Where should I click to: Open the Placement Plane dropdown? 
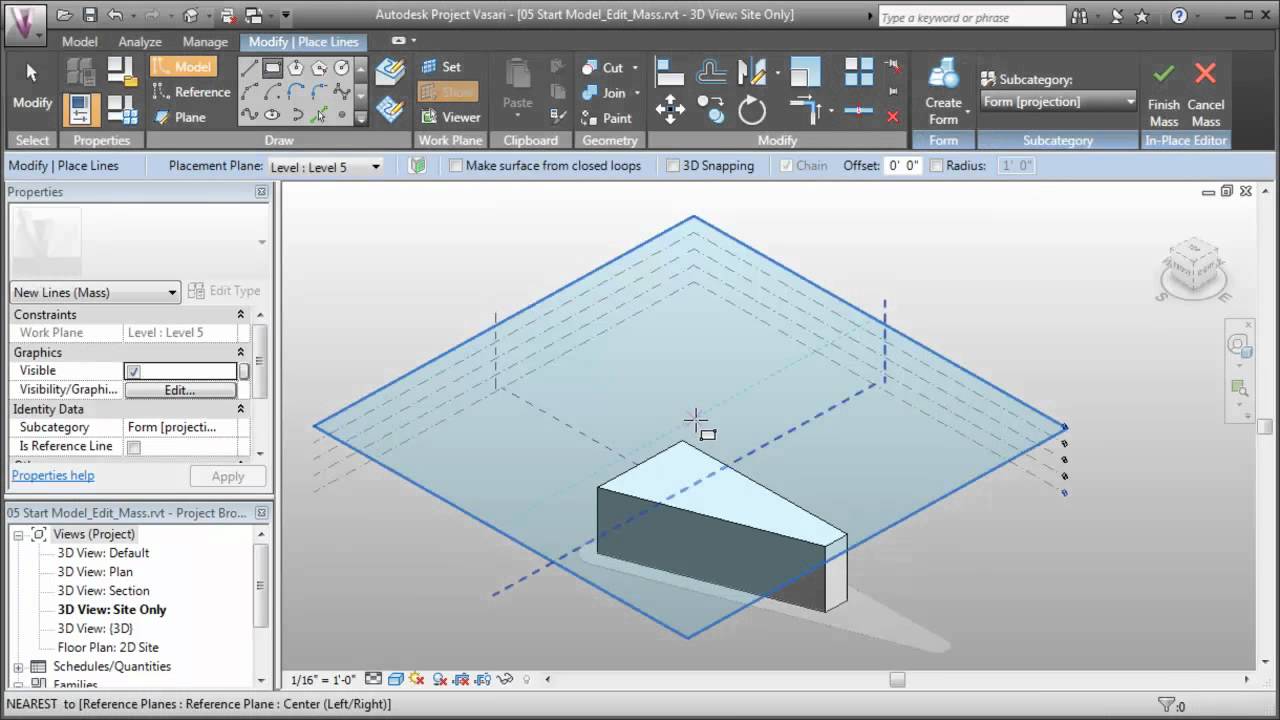[x=375, y=165]
